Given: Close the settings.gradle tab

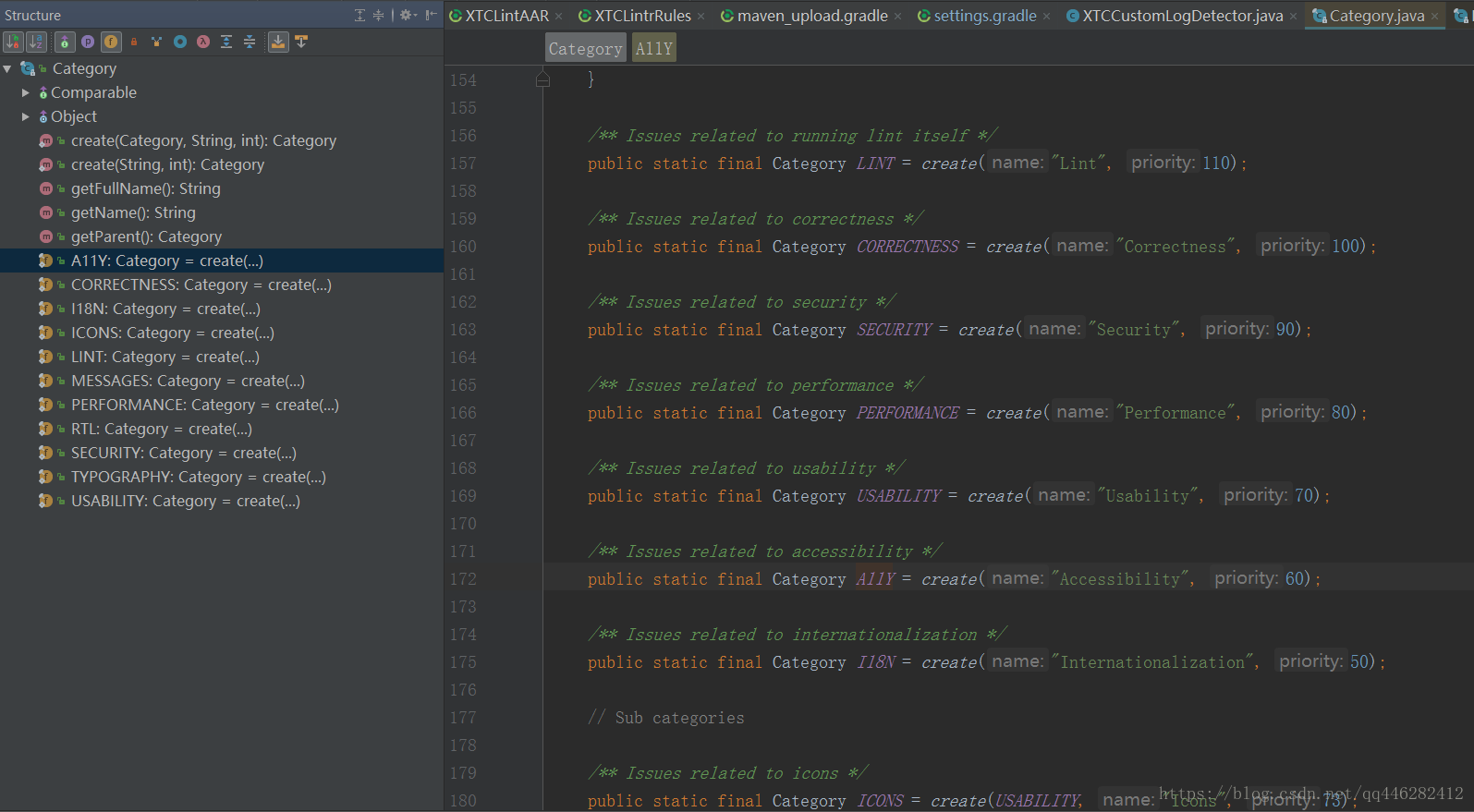Looking at the screenshot, I should (x=1046, y=16).
